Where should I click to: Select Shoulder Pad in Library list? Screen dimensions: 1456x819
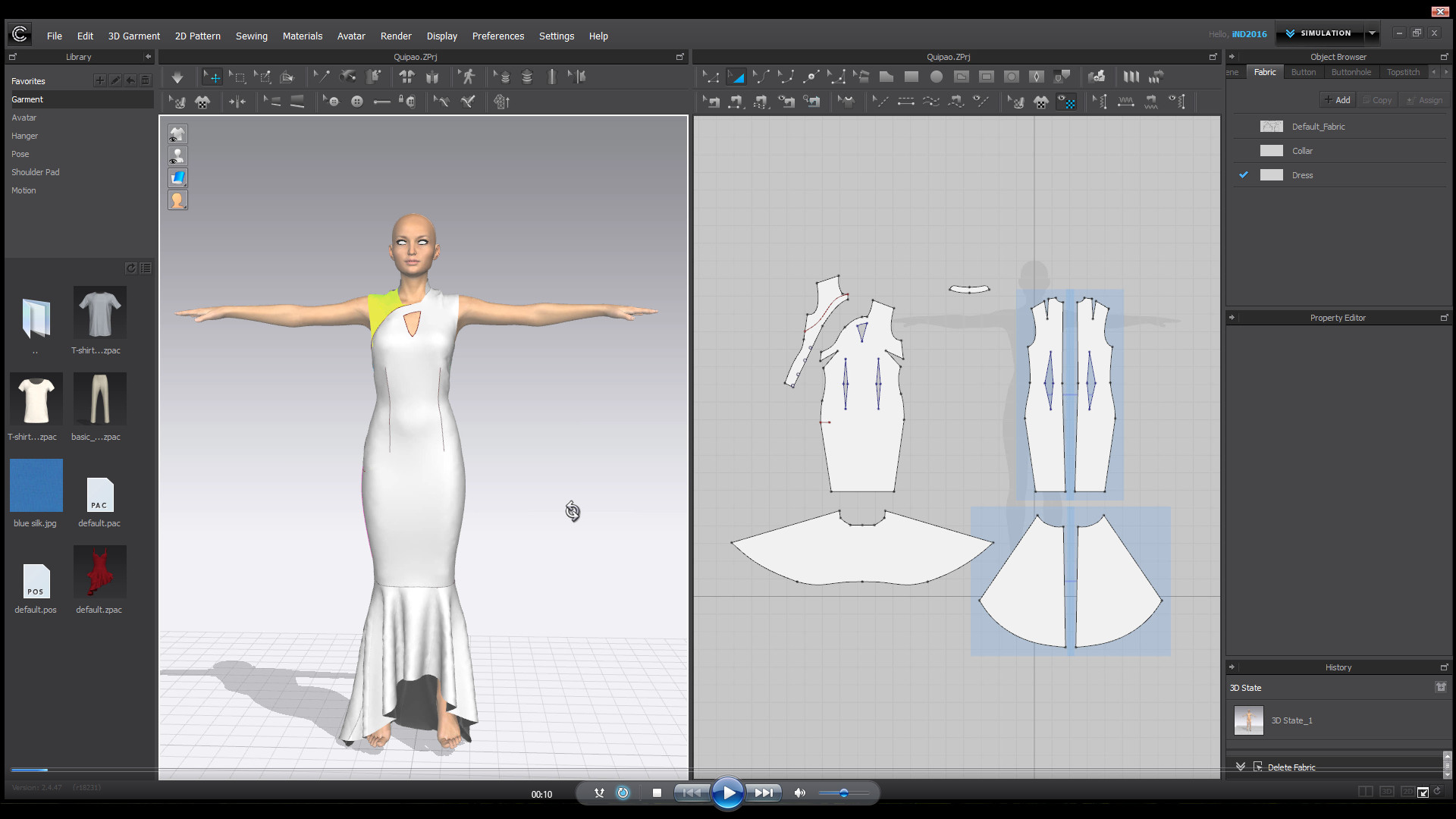pyautogui.click(x=35, y=172)
